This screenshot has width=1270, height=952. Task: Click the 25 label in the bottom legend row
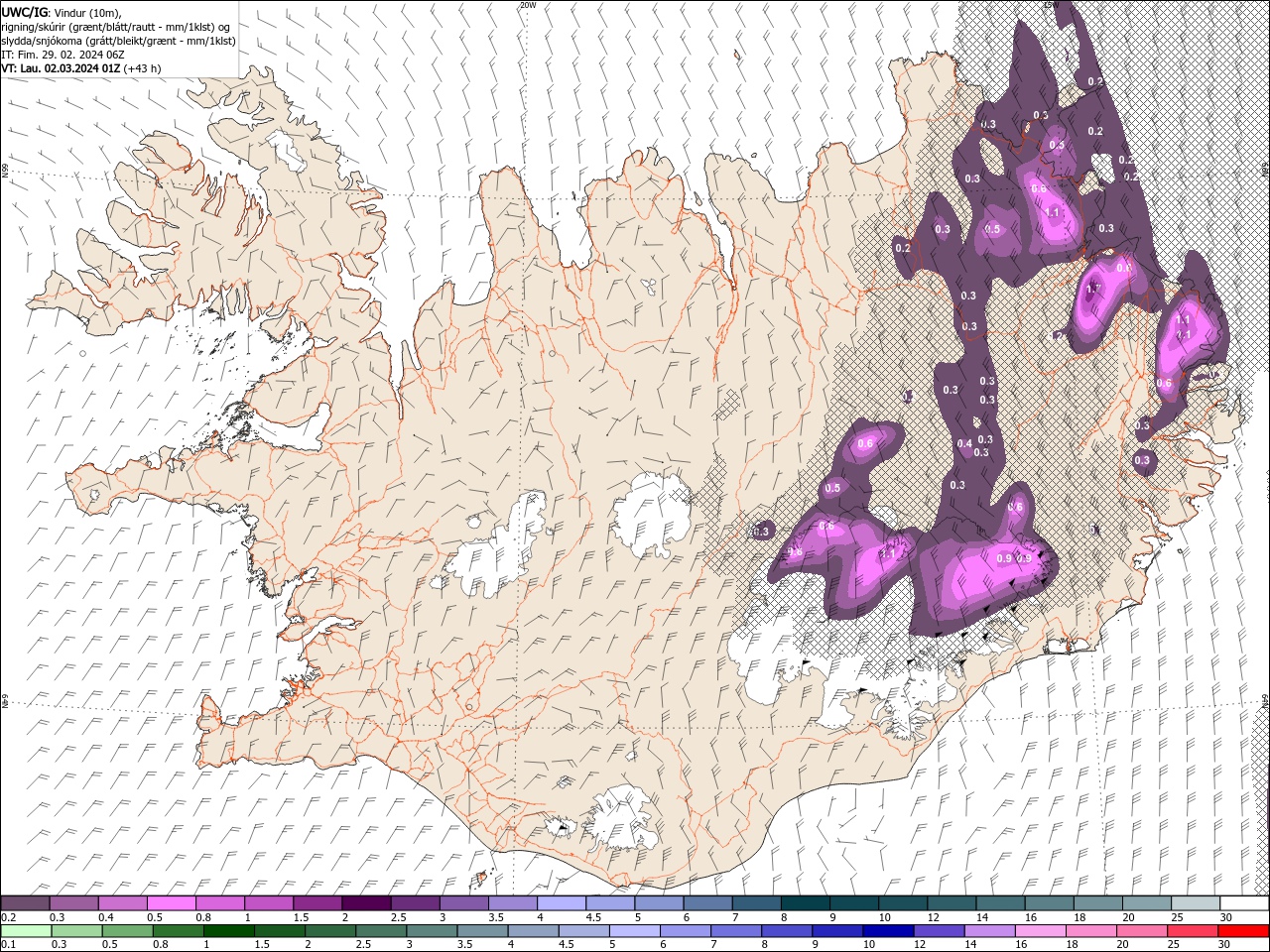[1174, 945]
